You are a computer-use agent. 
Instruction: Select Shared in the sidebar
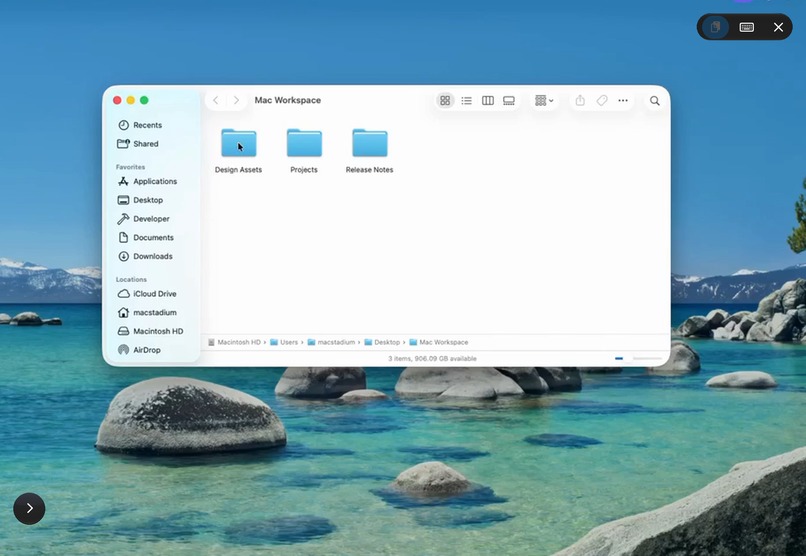coord(152,144)
